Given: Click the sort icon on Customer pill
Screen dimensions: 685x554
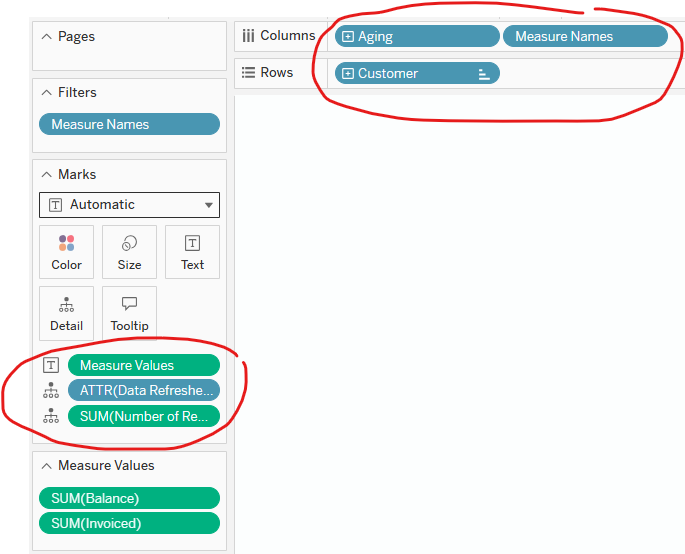Looking at the screenshot, I should (484, 74).
